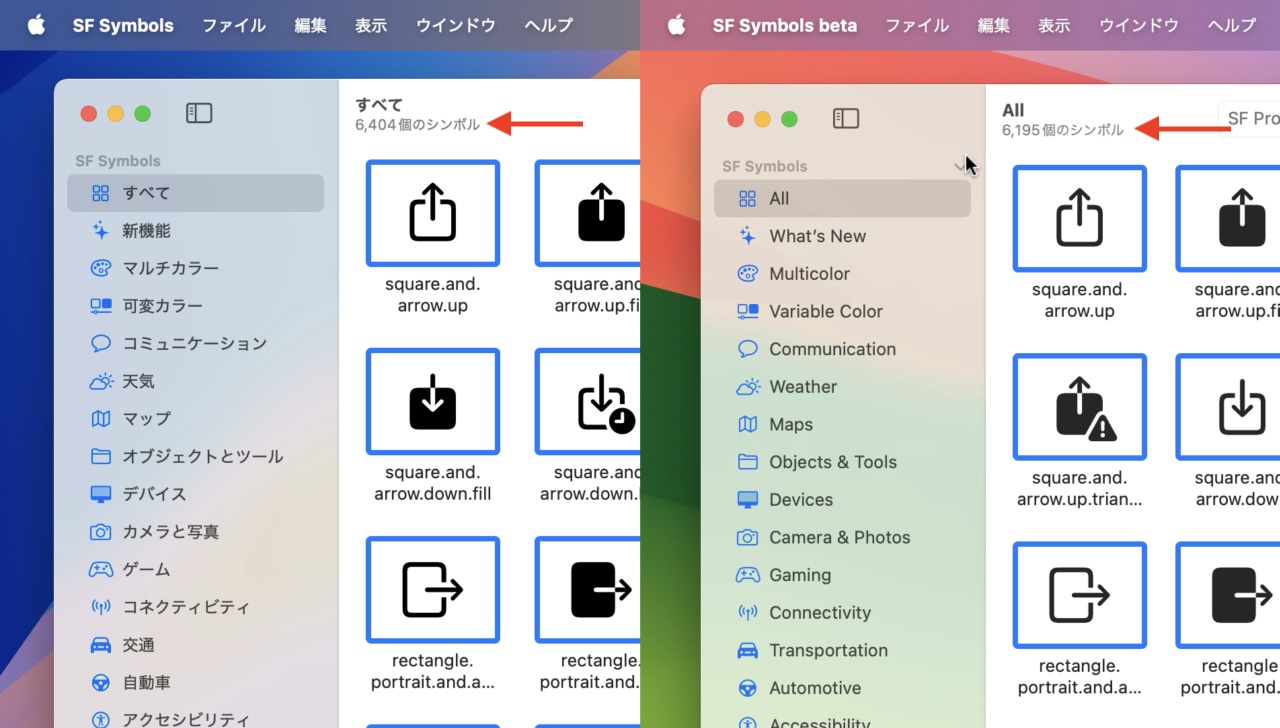Open Automotive category
1280x728 pixels.
842,688
